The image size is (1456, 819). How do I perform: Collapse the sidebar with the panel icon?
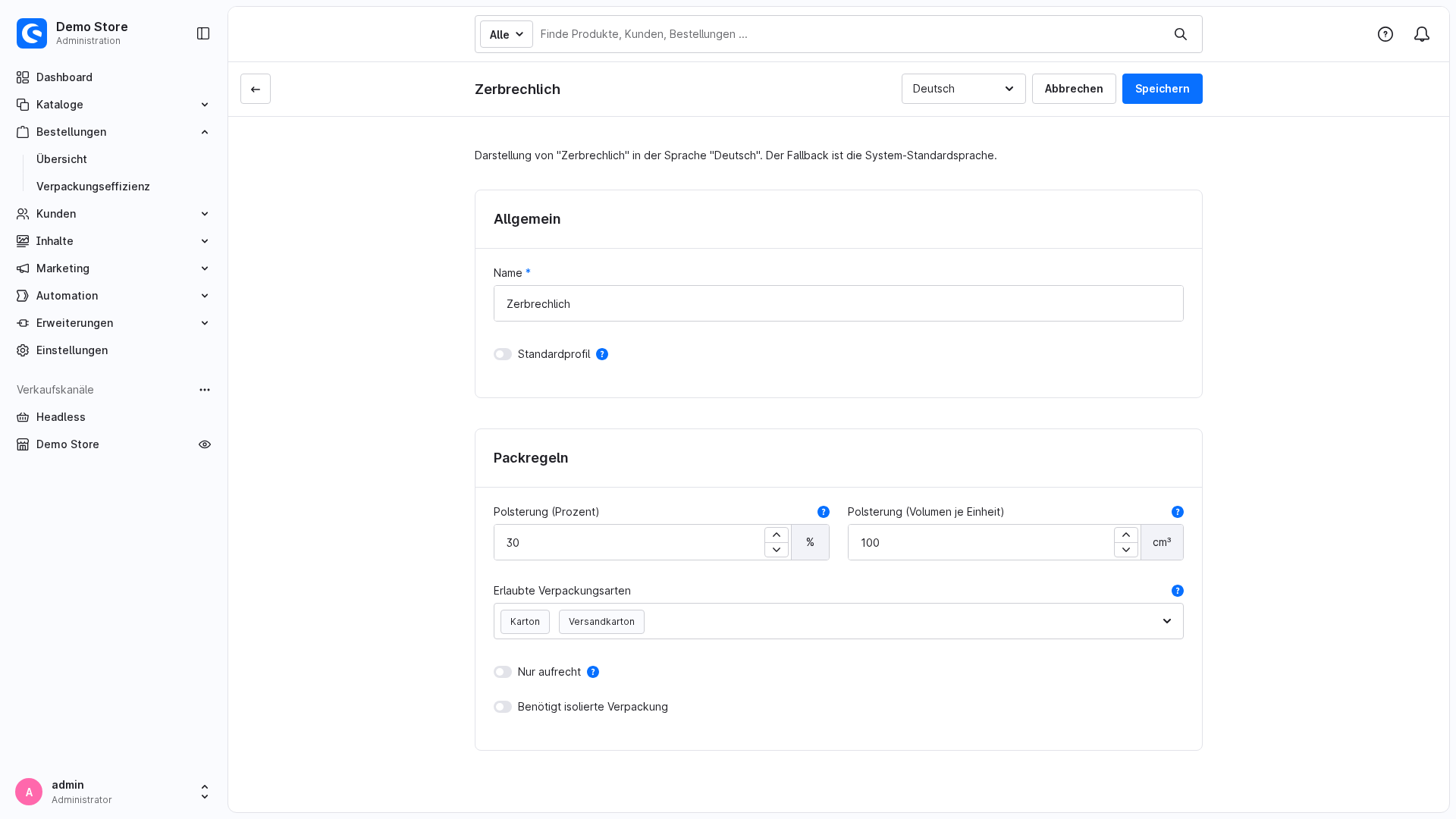(203, 33)
